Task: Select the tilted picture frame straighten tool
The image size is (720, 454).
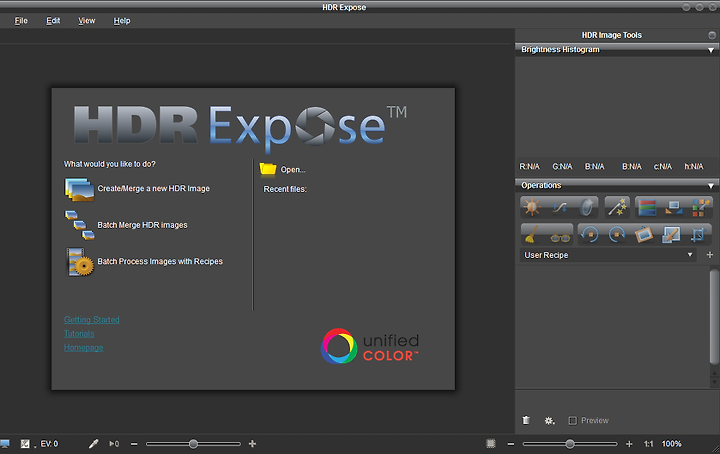Action: pos(644,235)
